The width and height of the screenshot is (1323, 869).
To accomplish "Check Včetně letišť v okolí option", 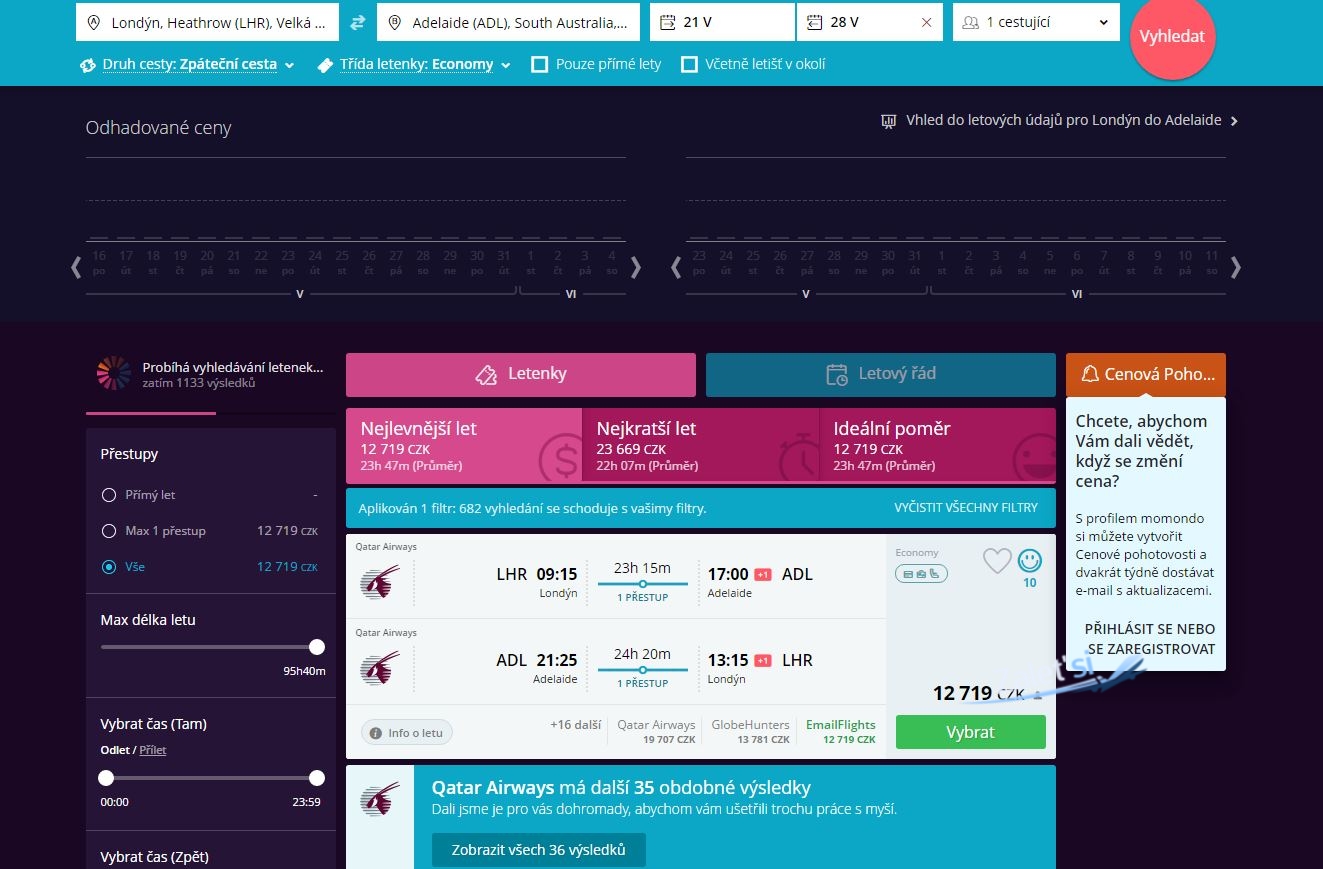I will pos(689,65).
